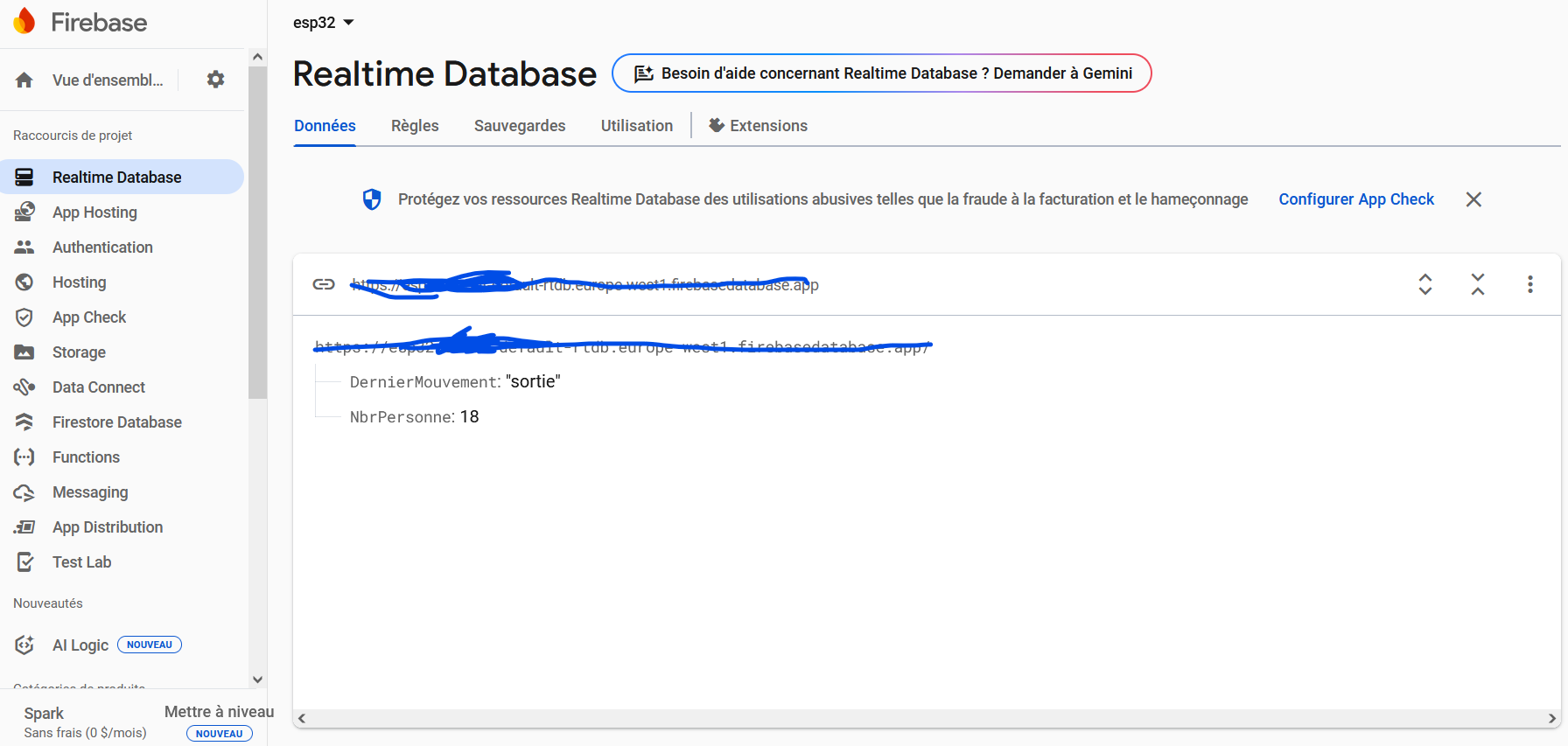Open project settings gear icon
1568x746 pixels.
215,80
